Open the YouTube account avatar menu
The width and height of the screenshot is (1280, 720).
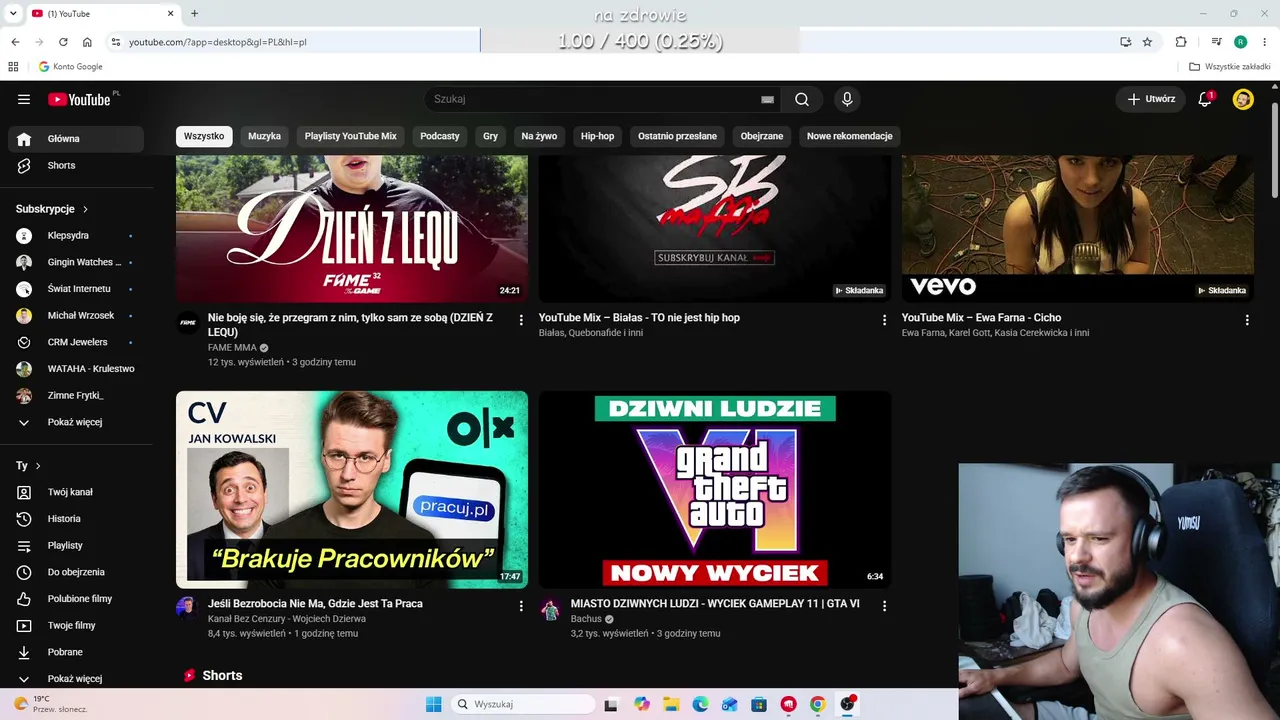(x=1243, y=99)
